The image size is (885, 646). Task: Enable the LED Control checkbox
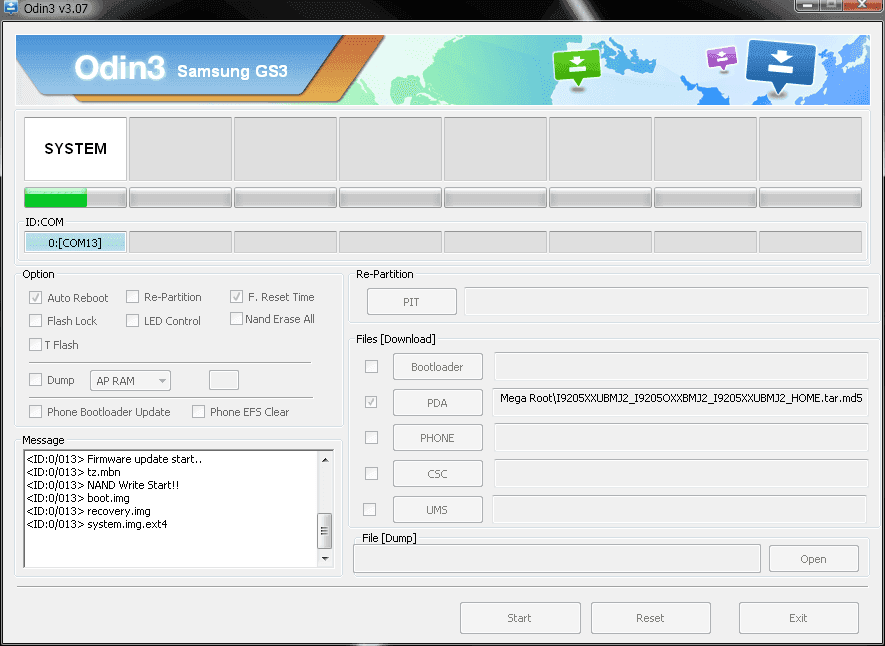point(133,320)
